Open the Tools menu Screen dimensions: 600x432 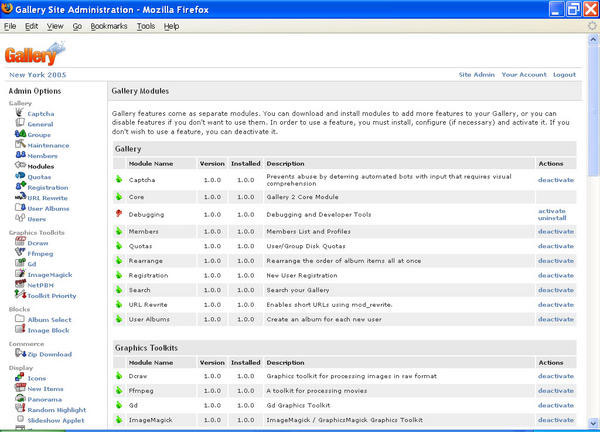click(x=146, y=26)
